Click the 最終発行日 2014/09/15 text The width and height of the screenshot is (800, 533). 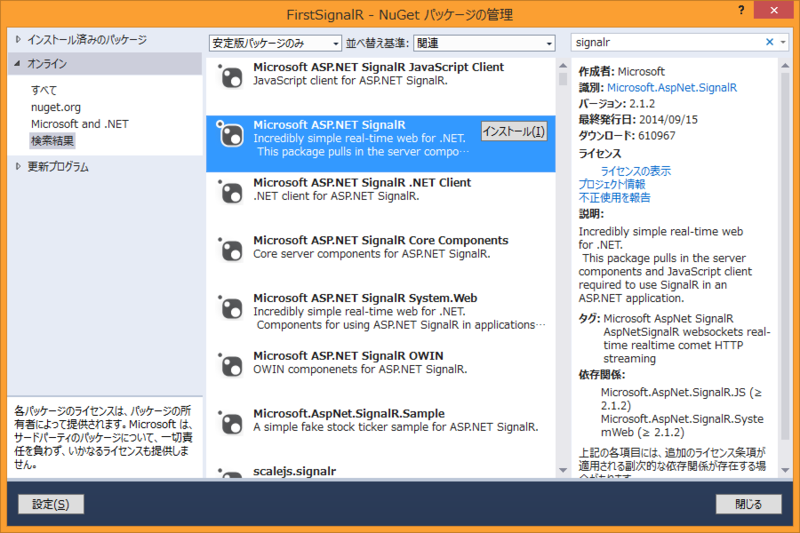click(638, 120)
